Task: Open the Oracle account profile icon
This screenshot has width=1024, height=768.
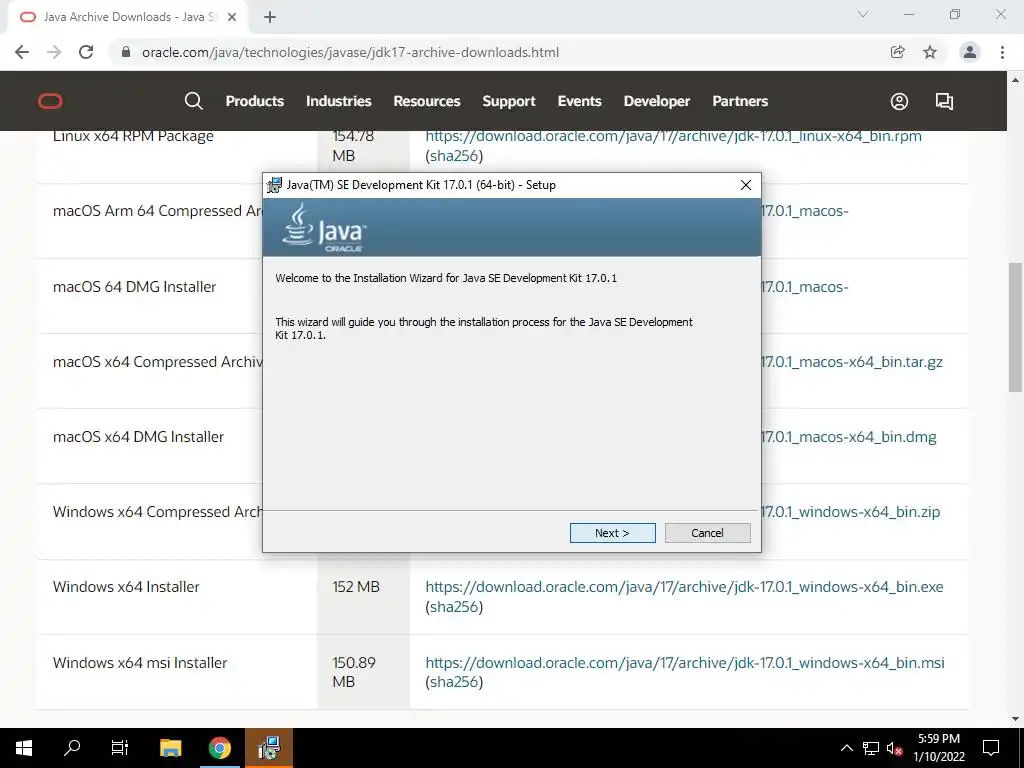Action: pyautogui.click(x=899, y=101)
